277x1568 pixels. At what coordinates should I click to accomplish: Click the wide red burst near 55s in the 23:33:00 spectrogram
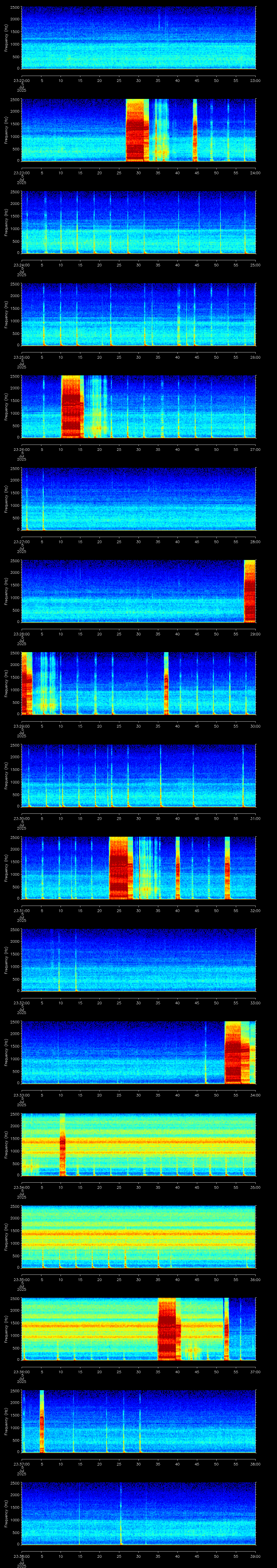click(238, 1052)
